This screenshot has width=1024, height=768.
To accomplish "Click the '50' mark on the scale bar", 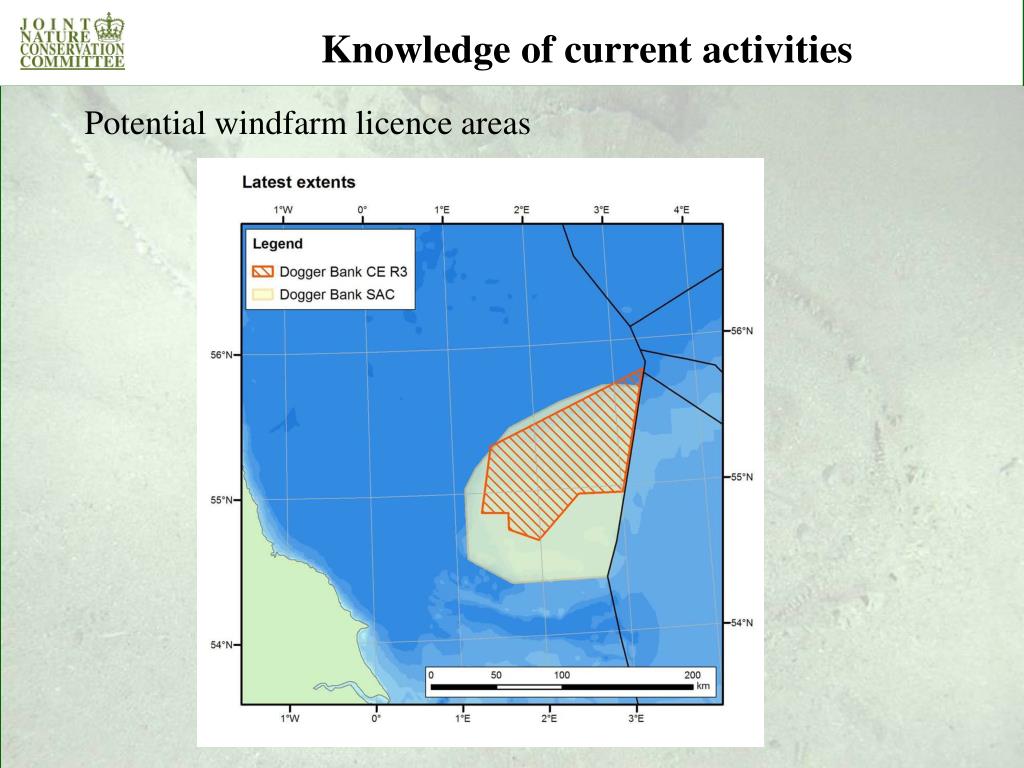I will 496,675.
